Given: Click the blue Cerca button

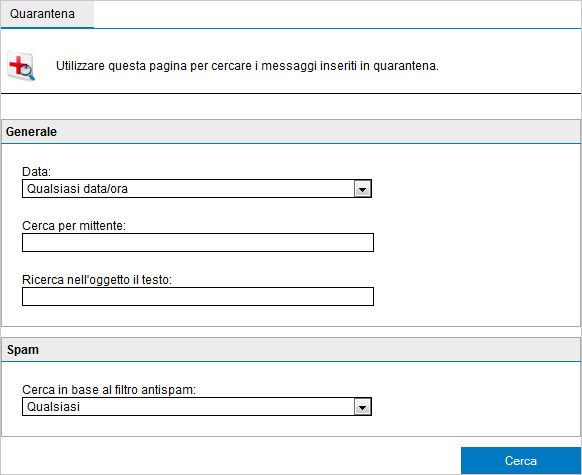Looking at the screenshot, I should 521,461.
